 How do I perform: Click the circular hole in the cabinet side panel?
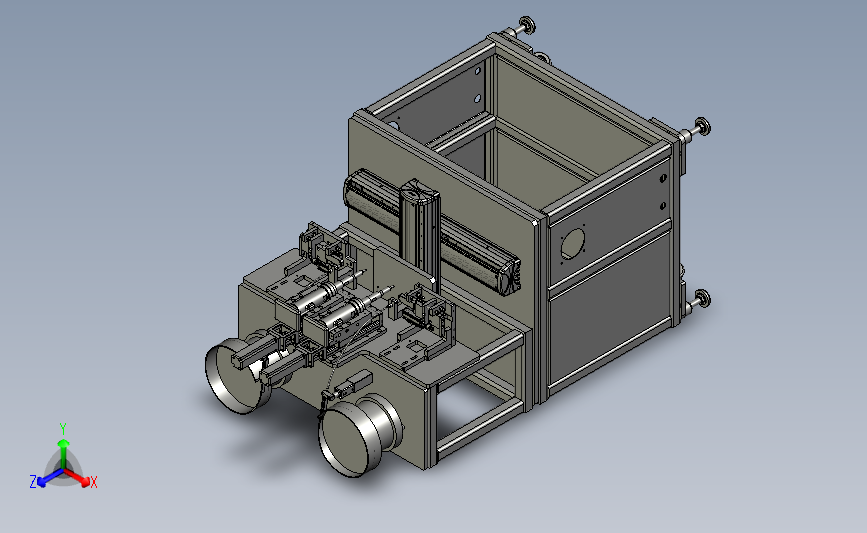point(572,244)
